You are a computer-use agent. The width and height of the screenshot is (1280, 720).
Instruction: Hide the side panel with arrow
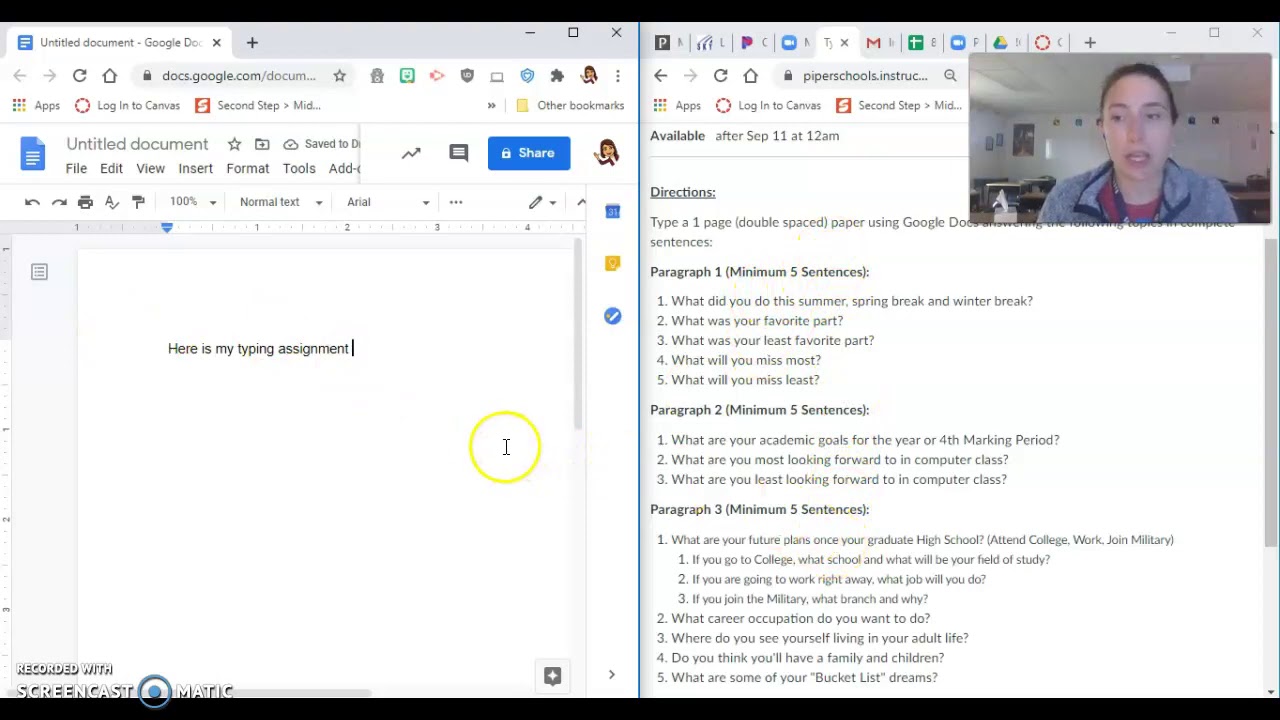coord(611,675)
